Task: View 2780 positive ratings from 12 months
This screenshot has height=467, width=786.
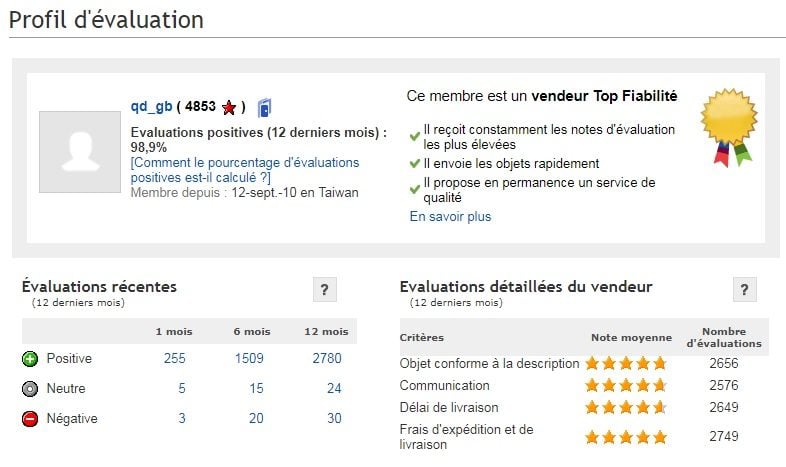Action: pyautogui.click(x=327, y=358)
